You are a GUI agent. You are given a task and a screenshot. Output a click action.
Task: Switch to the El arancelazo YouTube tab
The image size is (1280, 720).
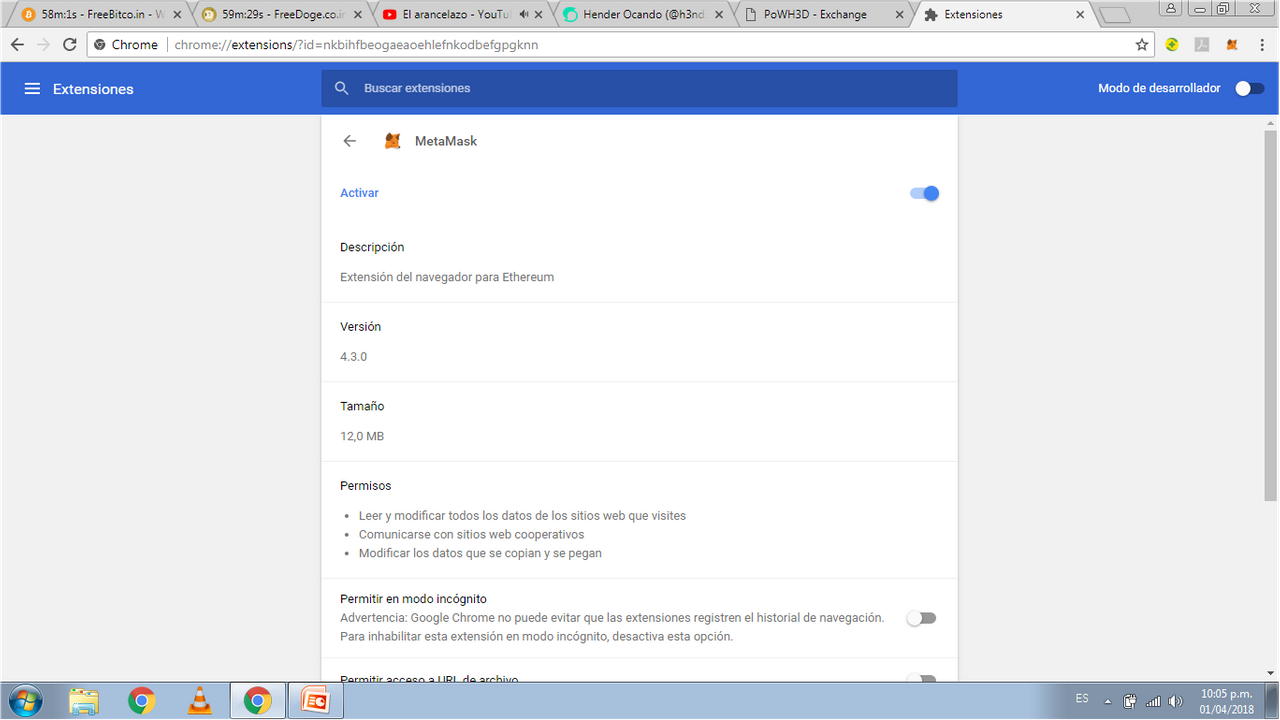pyautogui.click(x=458, y=15)
